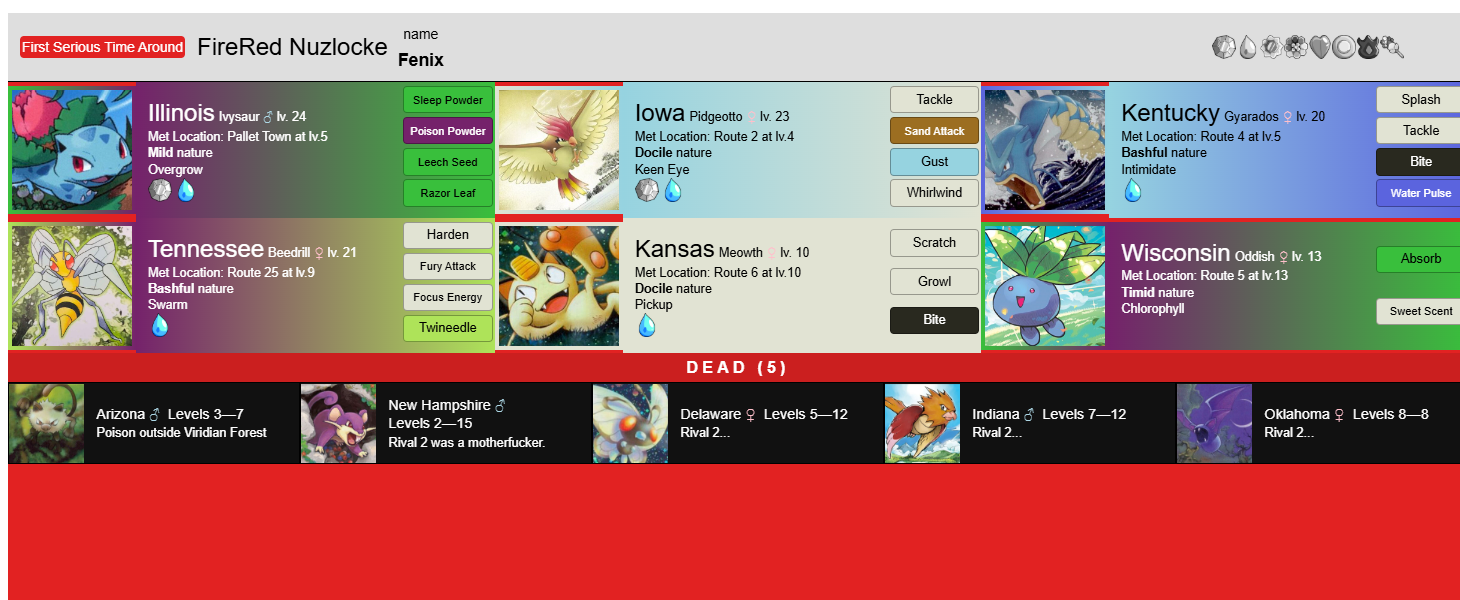
Task: Click the male symbol beside Indiana
Action: pyautogui.click(x=1028, y=414)
